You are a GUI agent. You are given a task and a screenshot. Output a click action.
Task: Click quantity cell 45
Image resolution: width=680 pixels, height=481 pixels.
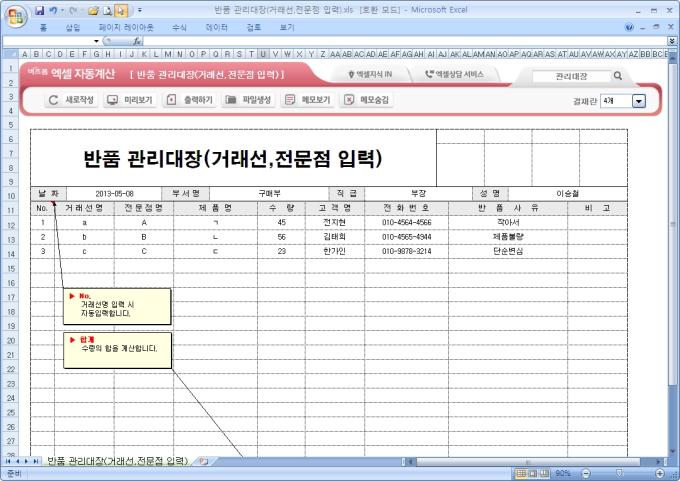[281, 223]
